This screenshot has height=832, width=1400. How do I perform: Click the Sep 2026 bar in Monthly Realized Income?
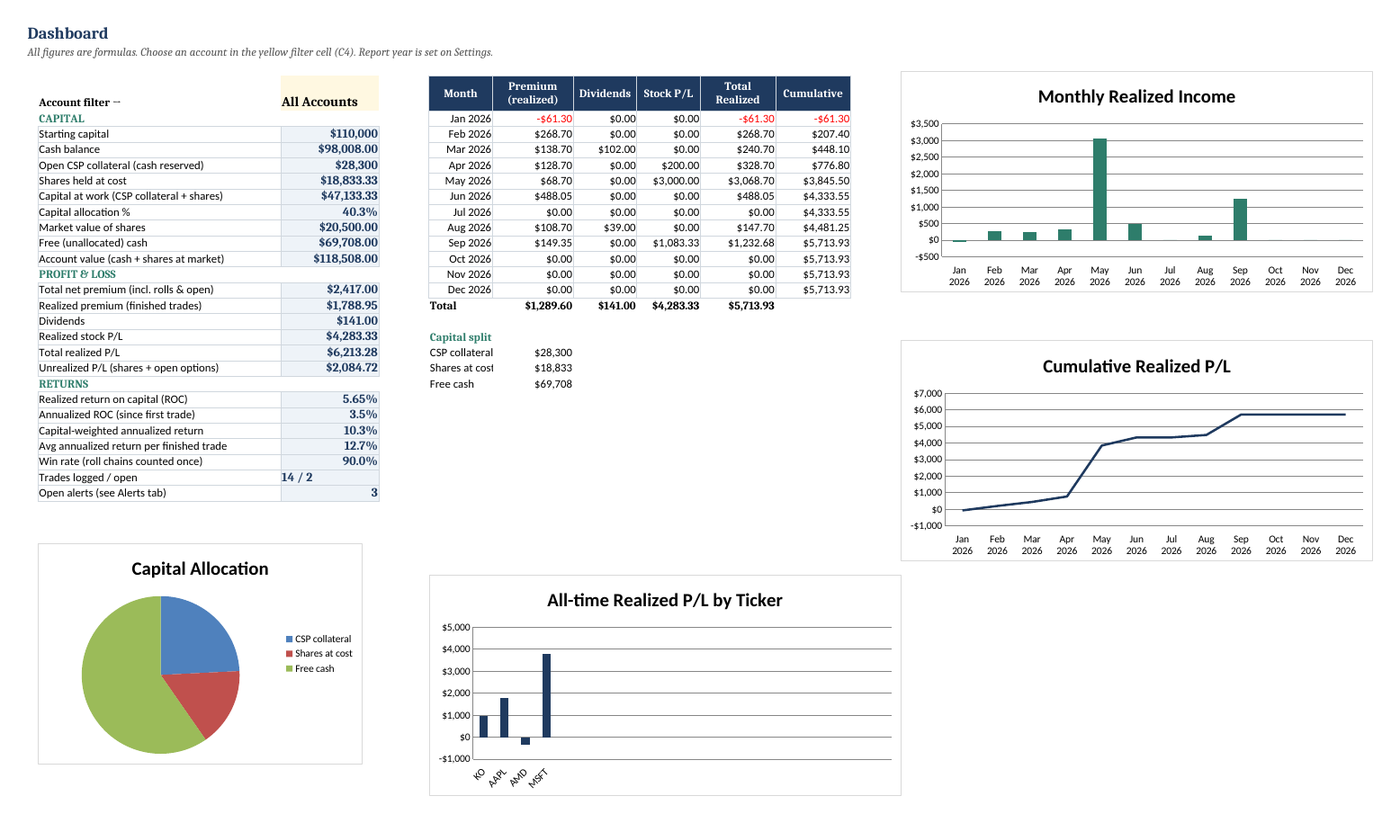[x=1240, y=220]
